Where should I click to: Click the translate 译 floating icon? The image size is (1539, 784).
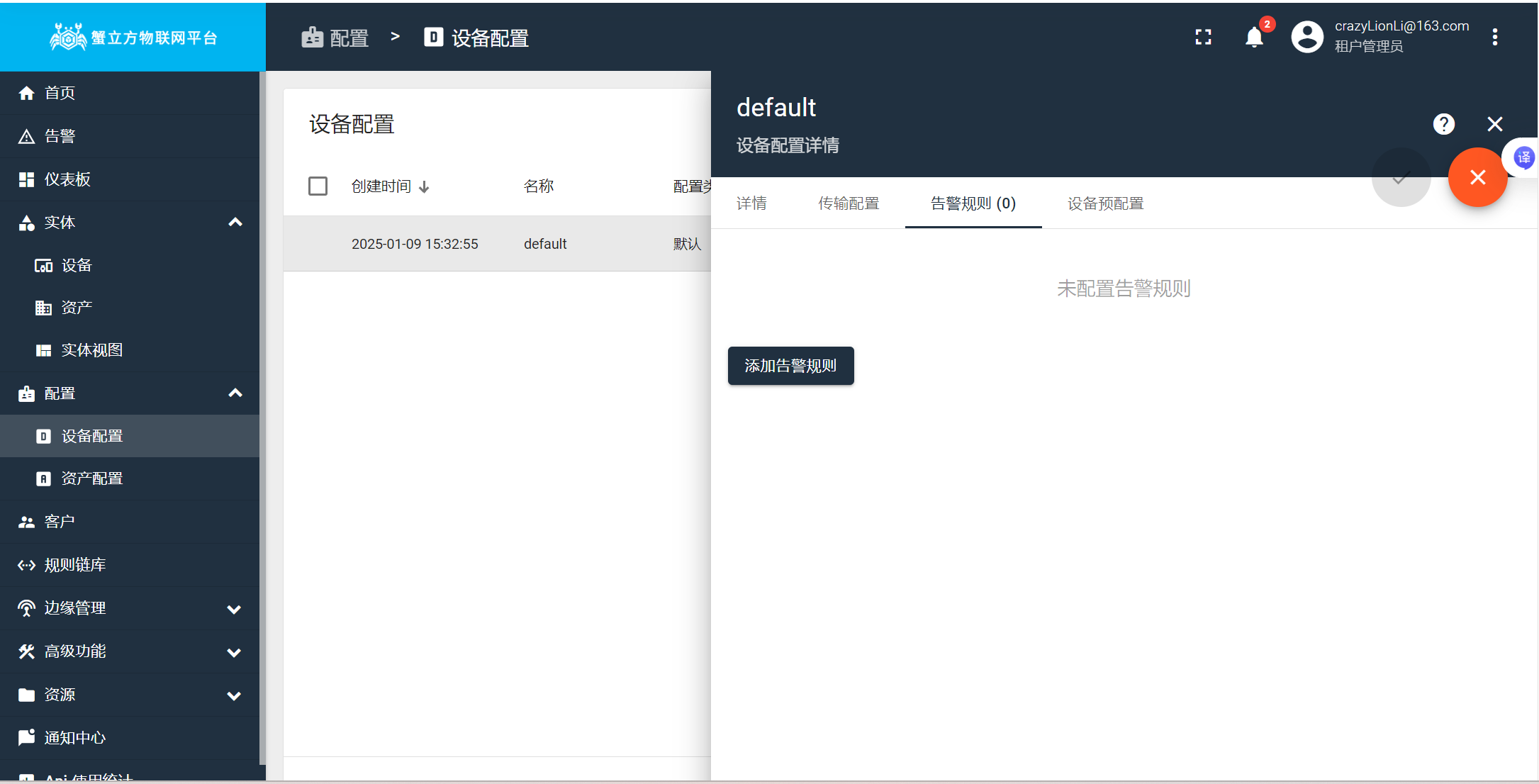[x=1523, y=157]
